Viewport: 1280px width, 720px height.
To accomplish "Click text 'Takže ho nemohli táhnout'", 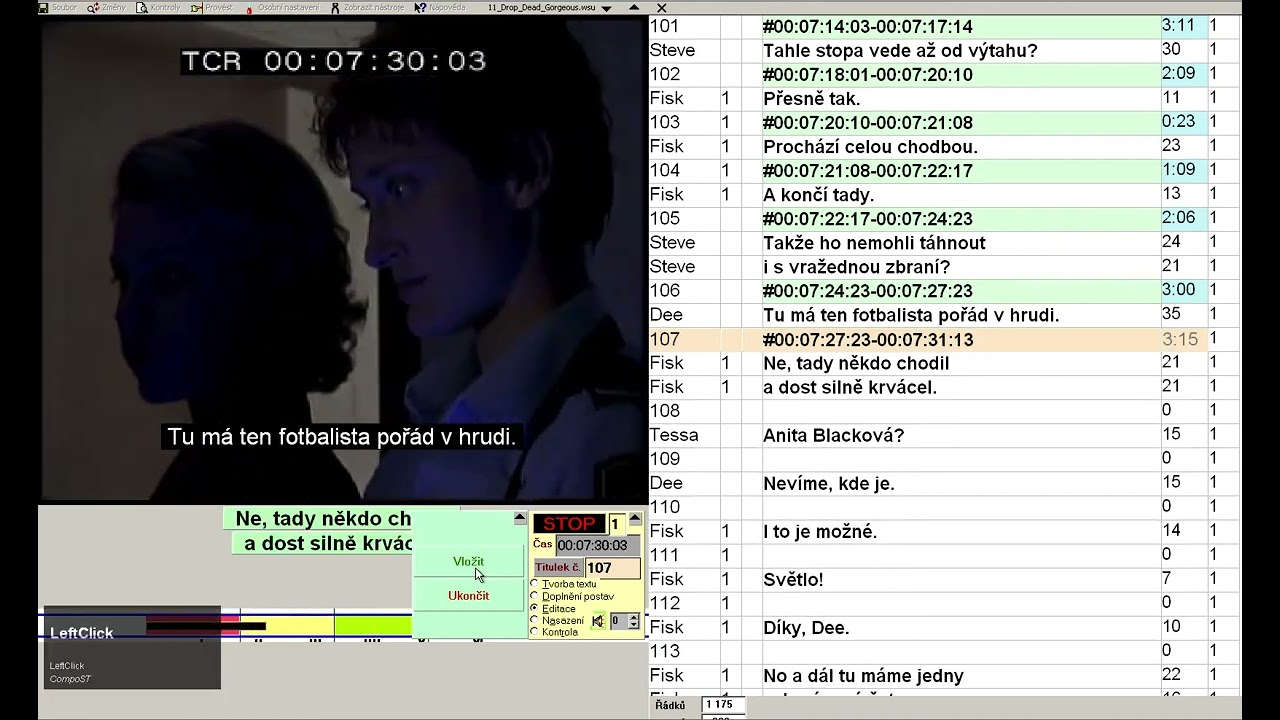I will click(x=874, y=243).
